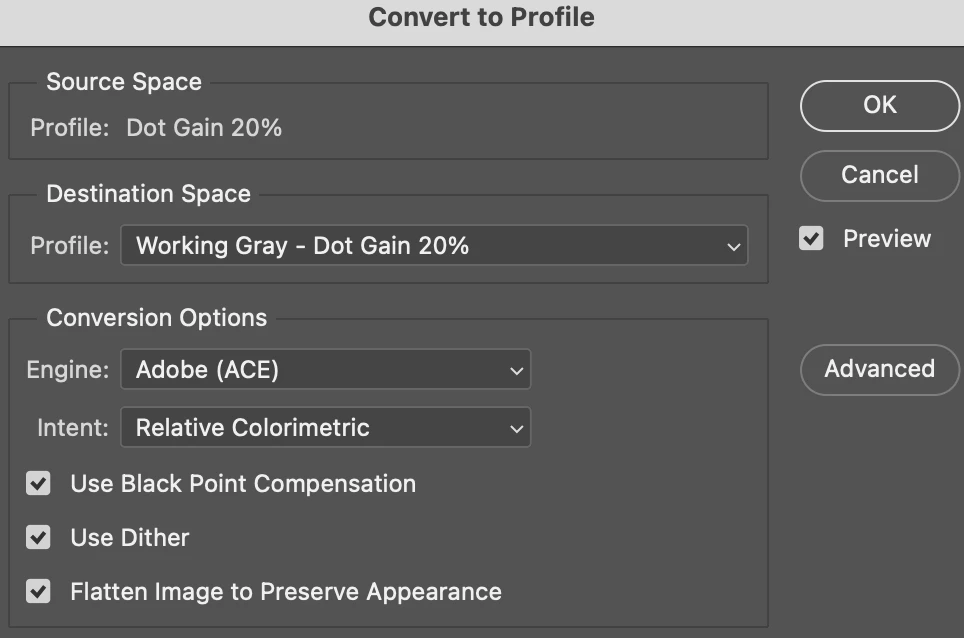This screenshot has height=638, width=964.
Task: Toggle the Preview checkbox
Action: pyautogui.click(x=811, y=239)
